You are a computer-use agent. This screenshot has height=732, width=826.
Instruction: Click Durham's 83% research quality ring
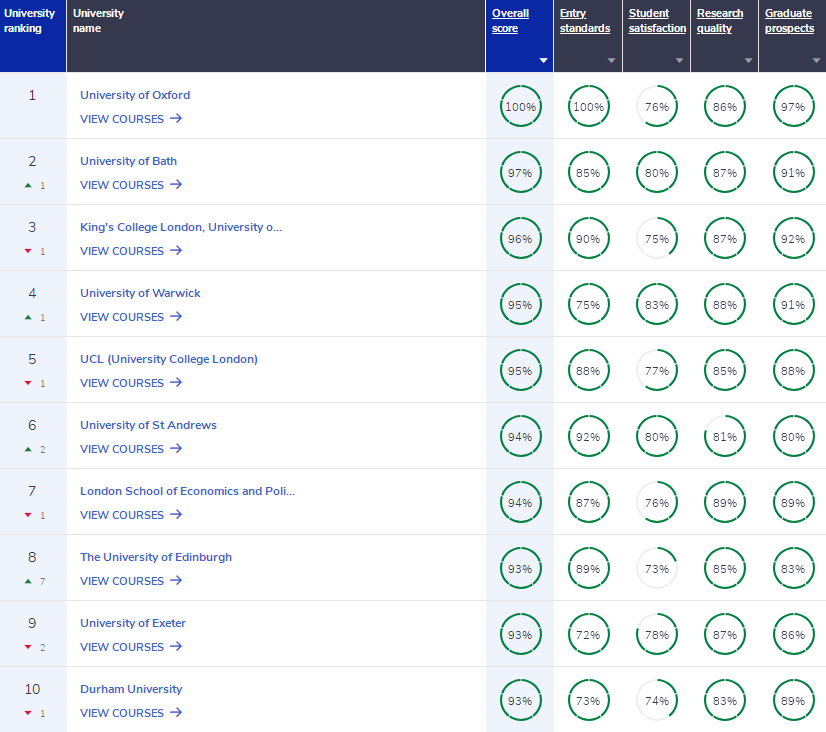tap(725, 700)
